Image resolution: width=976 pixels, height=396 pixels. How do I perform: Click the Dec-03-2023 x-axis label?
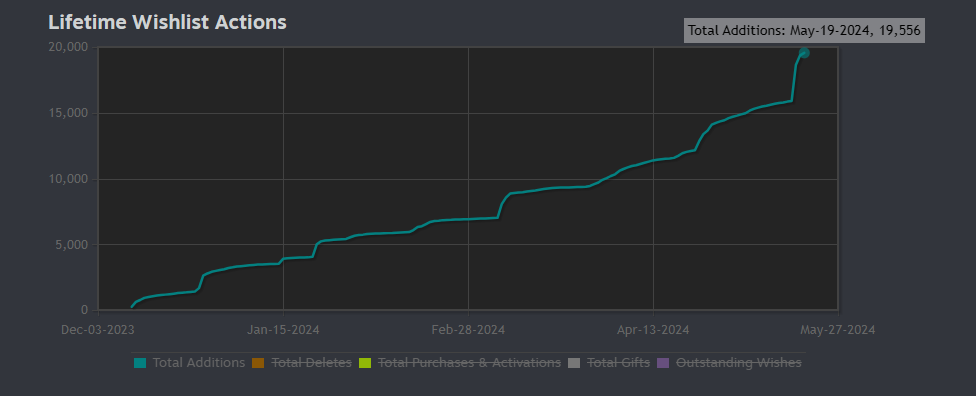point(98,330)
